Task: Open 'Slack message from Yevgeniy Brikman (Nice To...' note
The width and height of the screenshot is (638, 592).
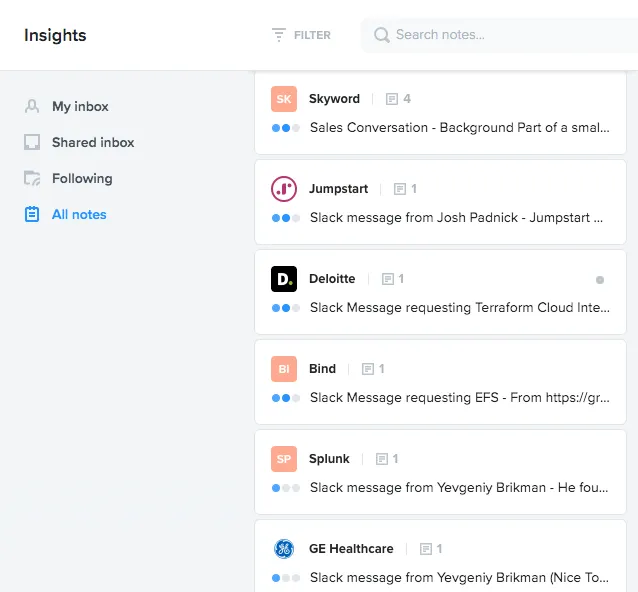Action: [459, 577]
